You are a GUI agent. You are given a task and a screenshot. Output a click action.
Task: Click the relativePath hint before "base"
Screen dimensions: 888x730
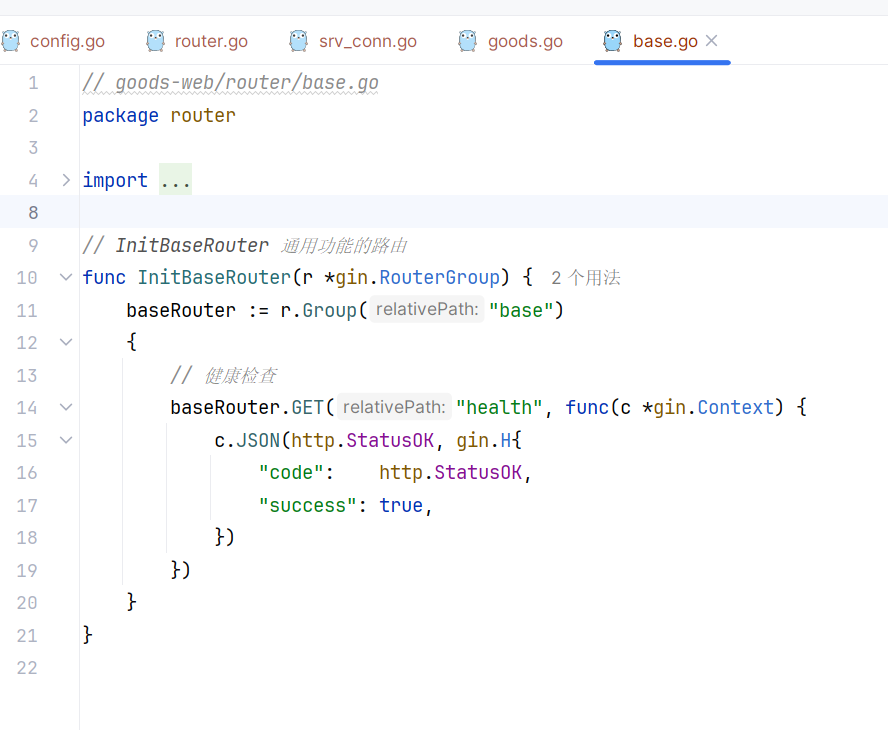(427, 310)
